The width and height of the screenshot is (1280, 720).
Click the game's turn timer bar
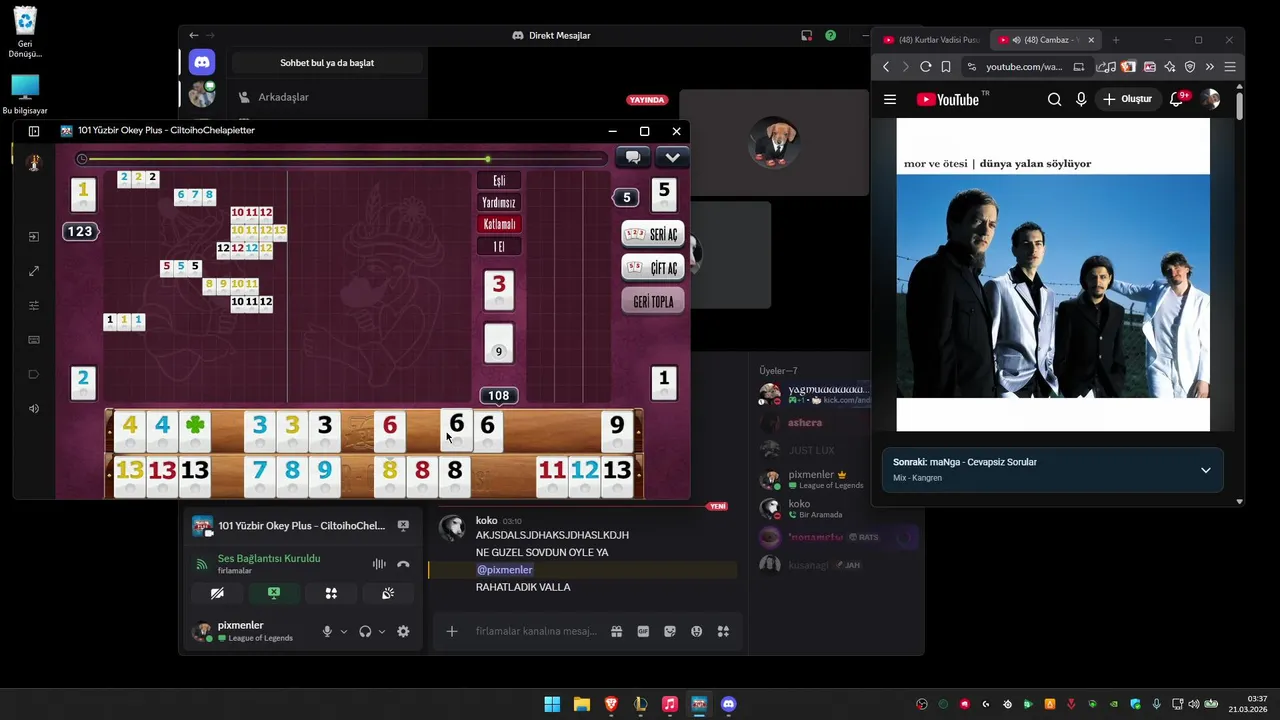(342, 158)
